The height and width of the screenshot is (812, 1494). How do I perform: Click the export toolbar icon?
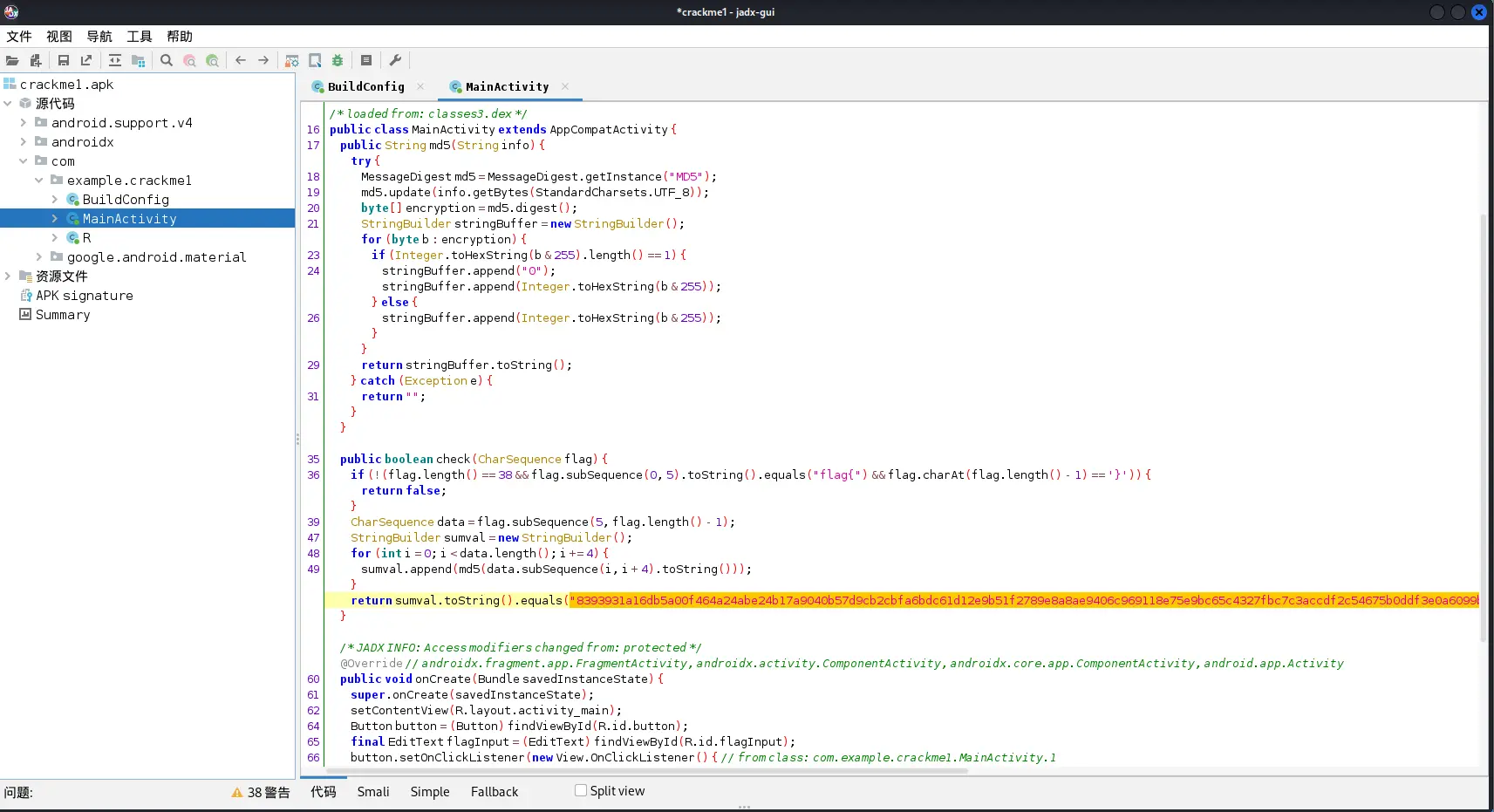click(x=86, y=61)
